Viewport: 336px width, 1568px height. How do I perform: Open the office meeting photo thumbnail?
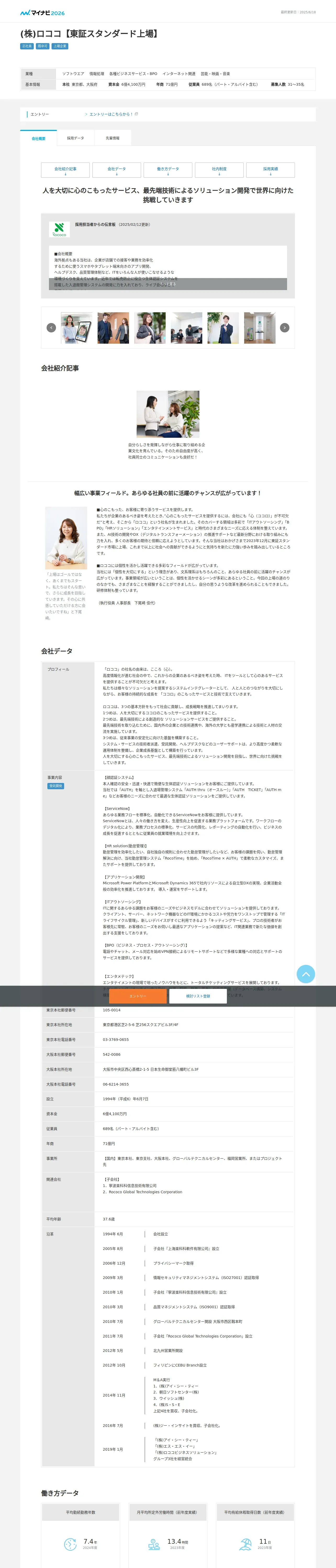pyautogui.click(x=187, y=327)
